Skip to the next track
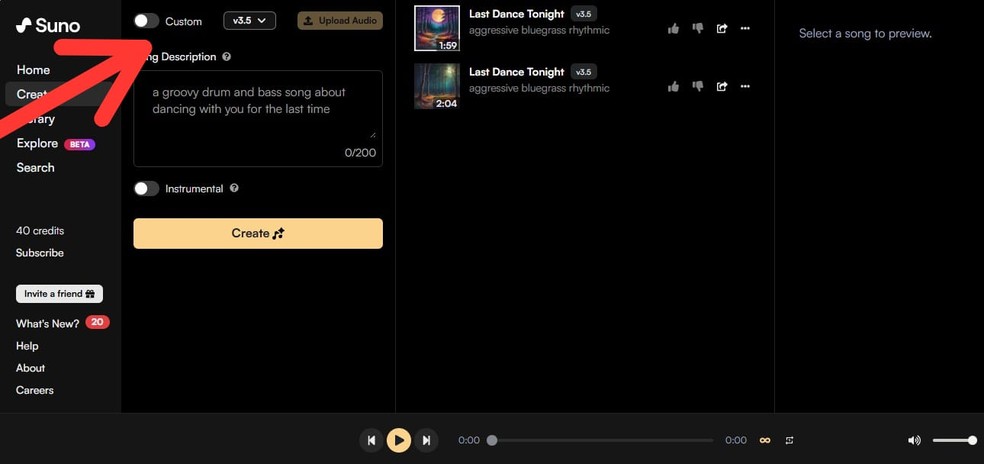The height and width of the screenshot is (464, 984). pyautogui.click(x=426, y=440)
